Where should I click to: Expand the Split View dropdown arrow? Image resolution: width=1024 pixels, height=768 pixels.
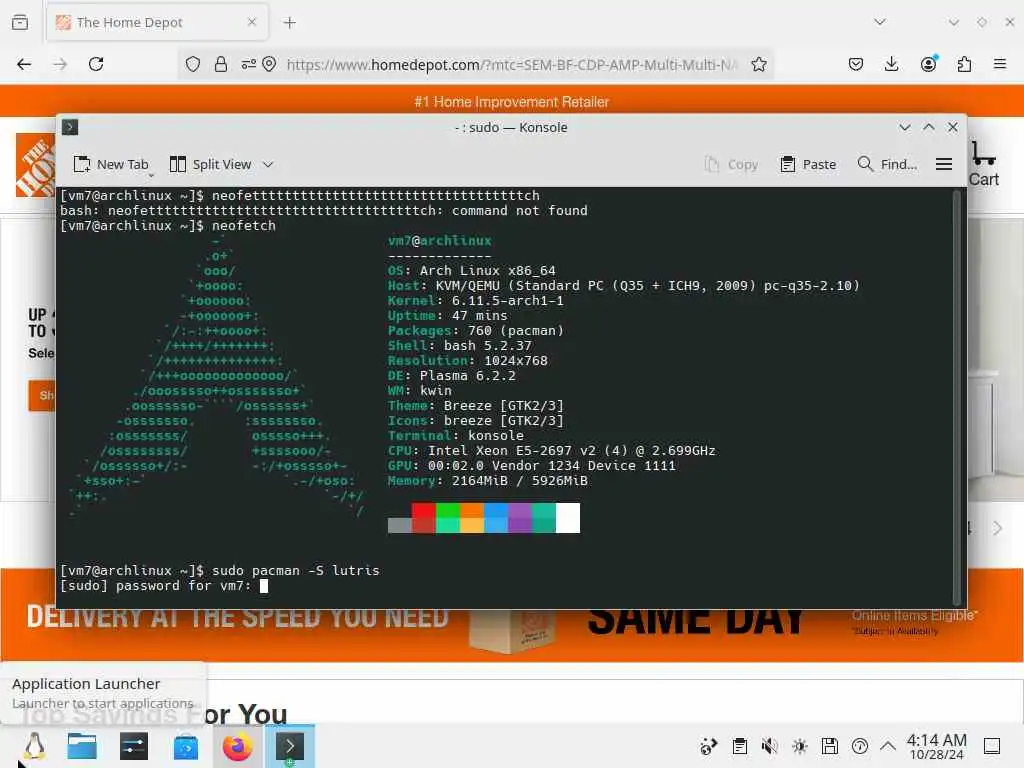click(x=268, y=165)
